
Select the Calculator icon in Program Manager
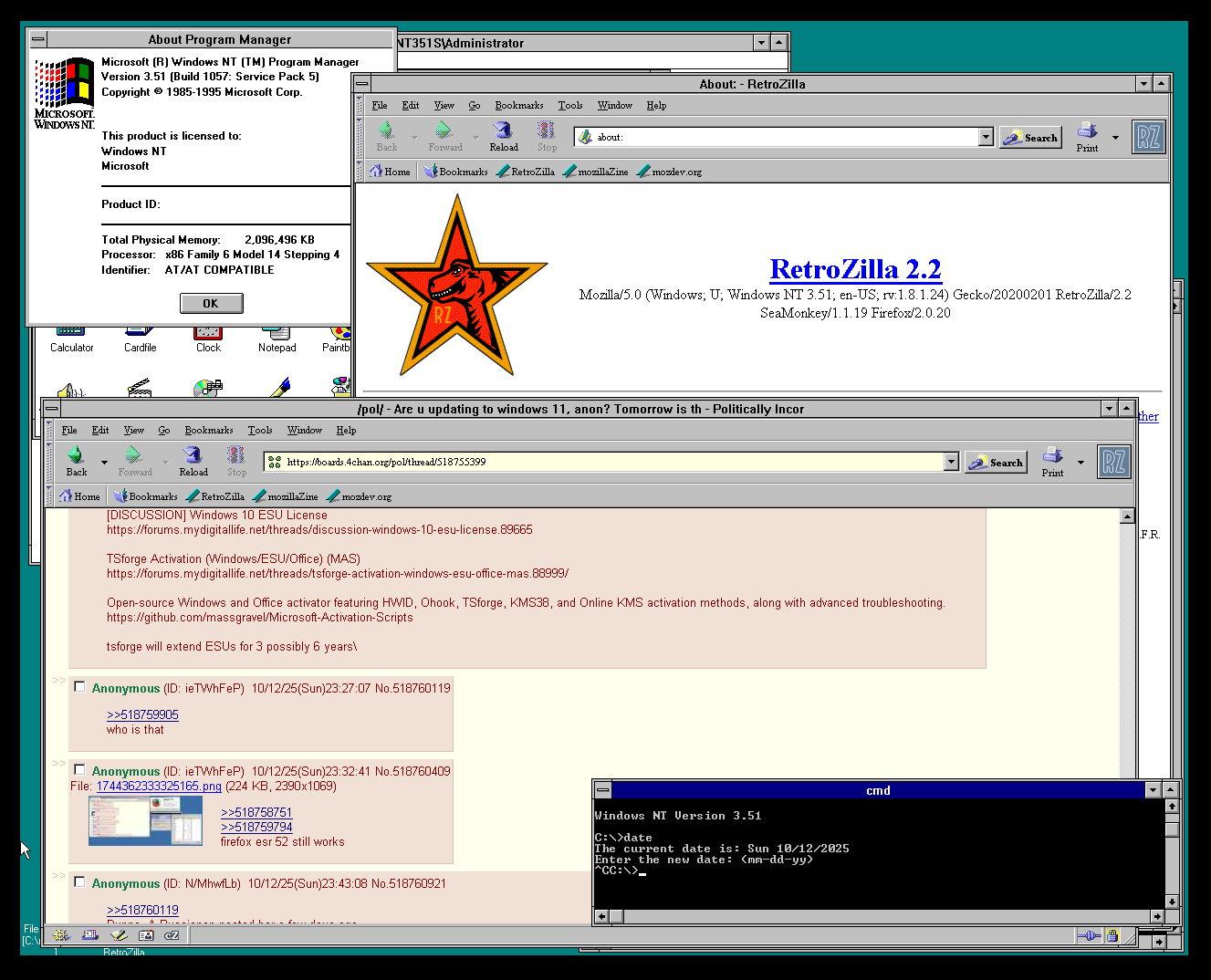click(71, 339)
